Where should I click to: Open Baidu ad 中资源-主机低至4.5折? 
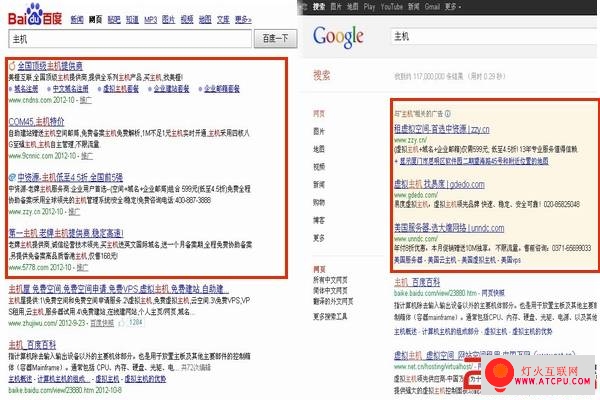(70, 177)
